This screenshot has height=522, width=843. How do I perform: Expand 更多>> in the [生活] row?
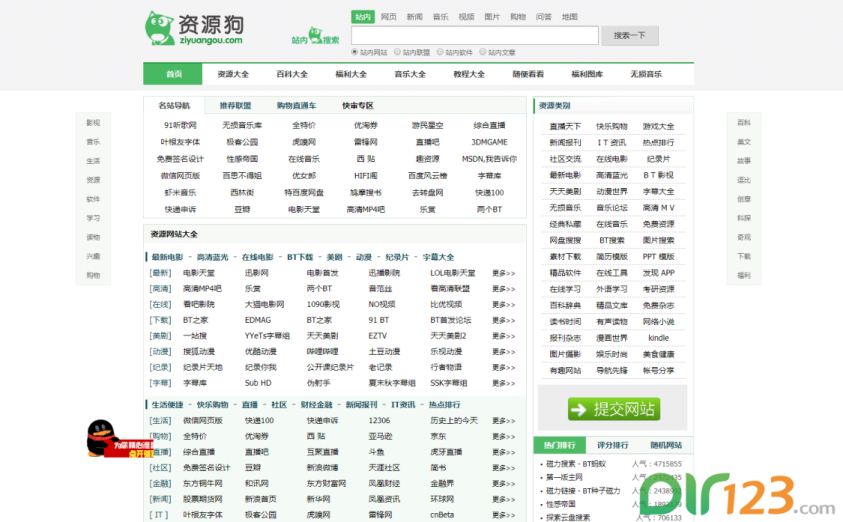point(503,420)
